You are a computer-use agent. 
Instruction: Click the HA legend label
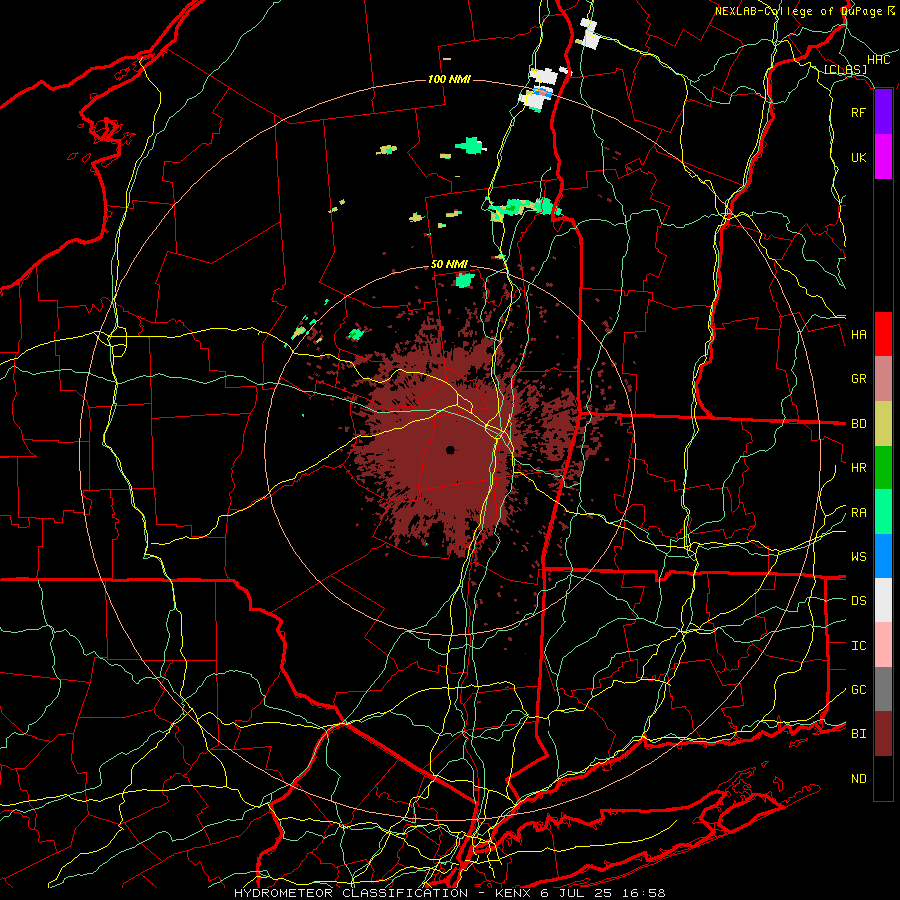tap(859, 335)
